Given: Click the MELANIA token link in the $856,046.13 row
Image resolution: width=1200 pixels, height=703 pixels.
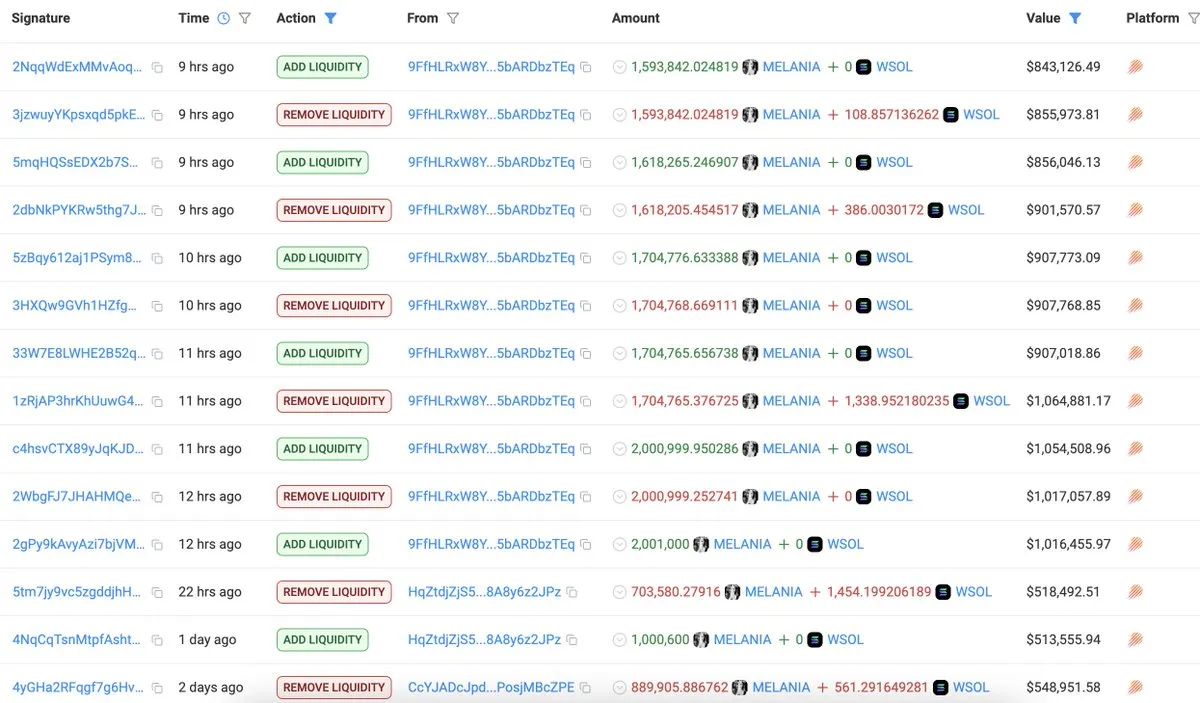Looking at the screenshot, I should (x=791, y=162).
